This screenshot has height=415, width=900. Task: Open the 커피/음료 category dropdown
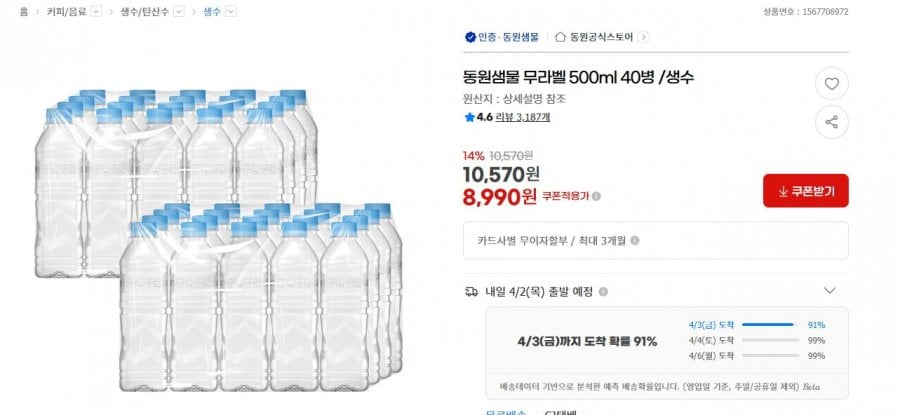(96, 12)
